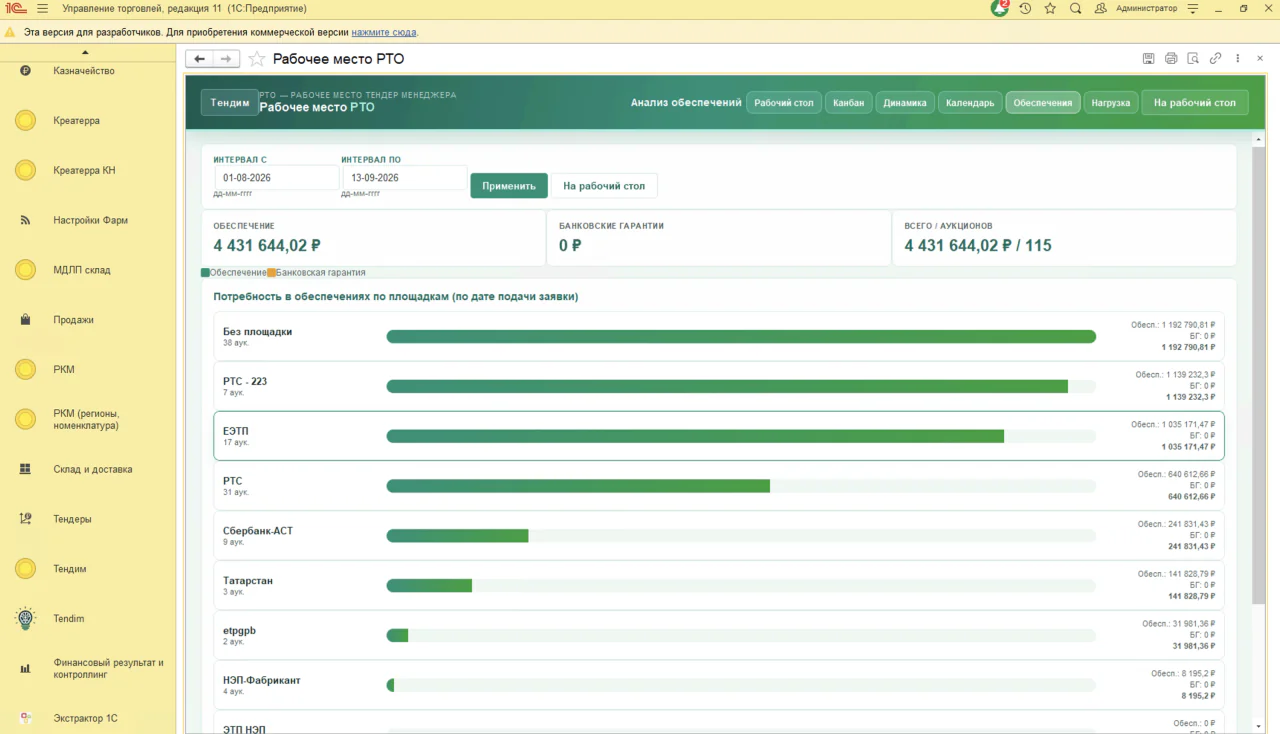1280x734 pixels.
Task: Click the orange Банковская гарантия legend swatch
Action: pos(271,272)
